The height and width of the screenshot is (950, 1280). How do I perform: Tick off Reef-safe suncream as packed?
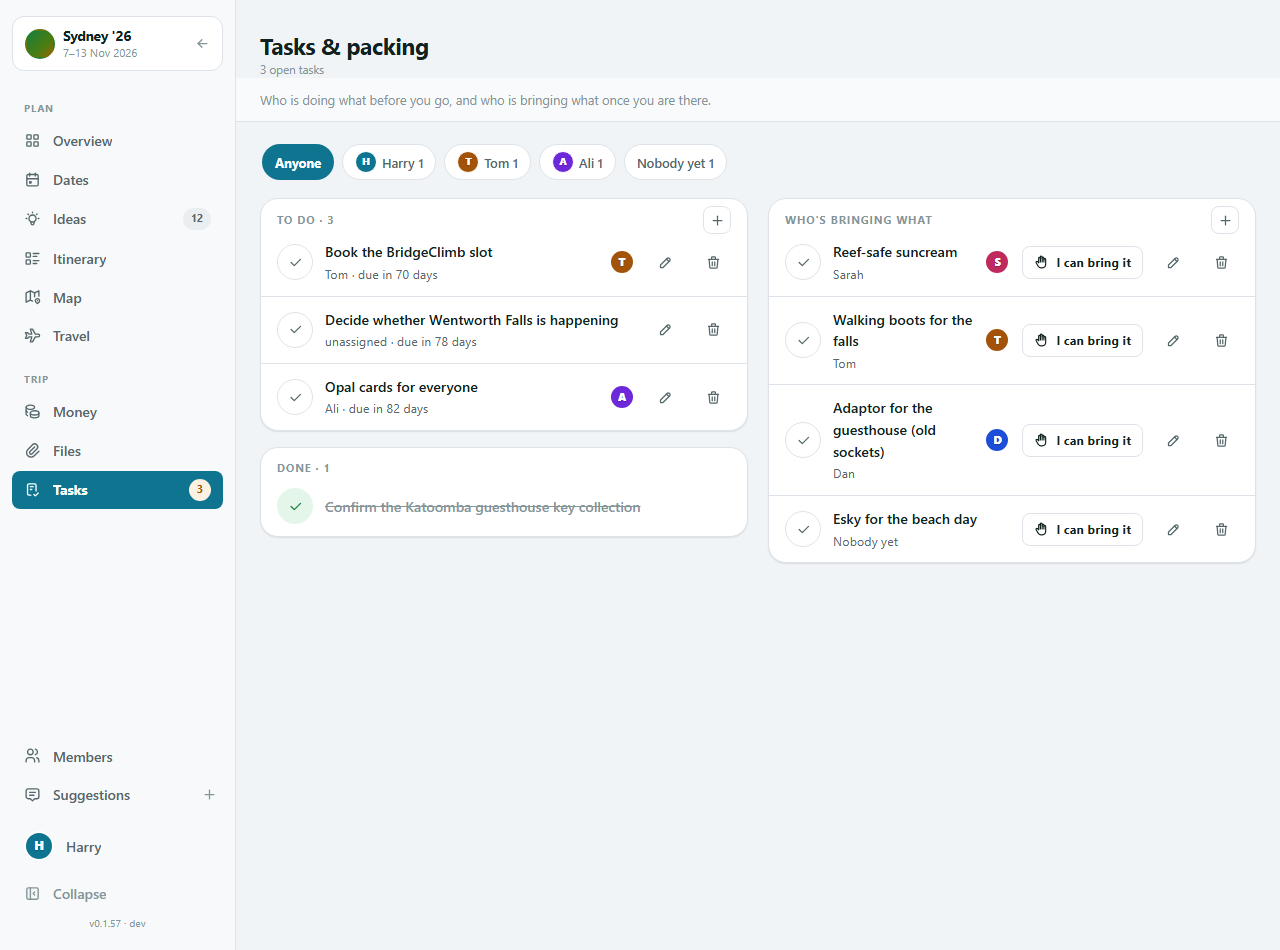(803, 263)
